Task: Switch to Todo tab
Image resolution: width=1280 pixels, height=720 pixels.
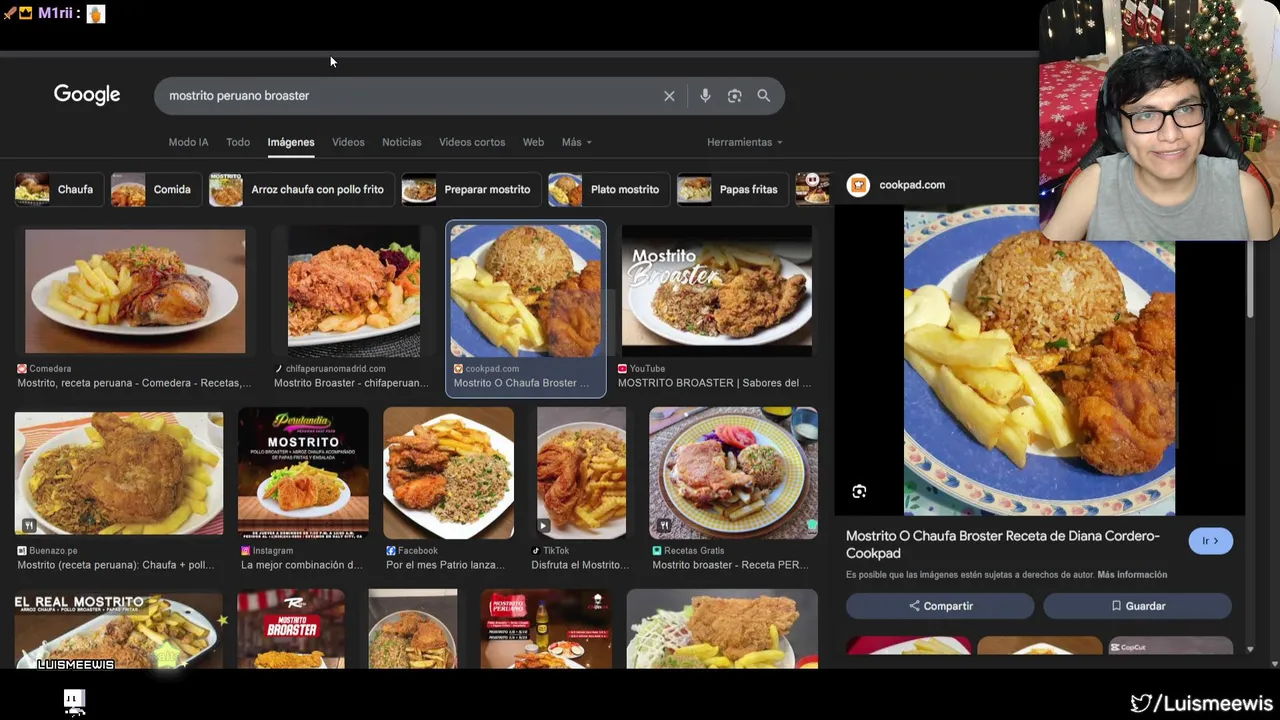Action: [238, 142]
